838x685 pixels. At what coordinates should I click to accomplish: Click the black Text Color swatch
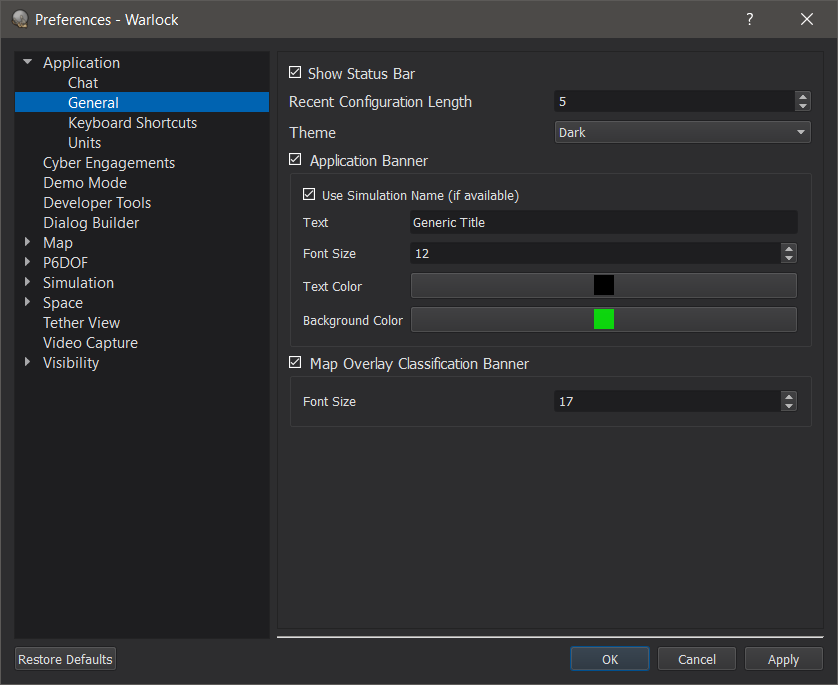(x=603, y=285)
